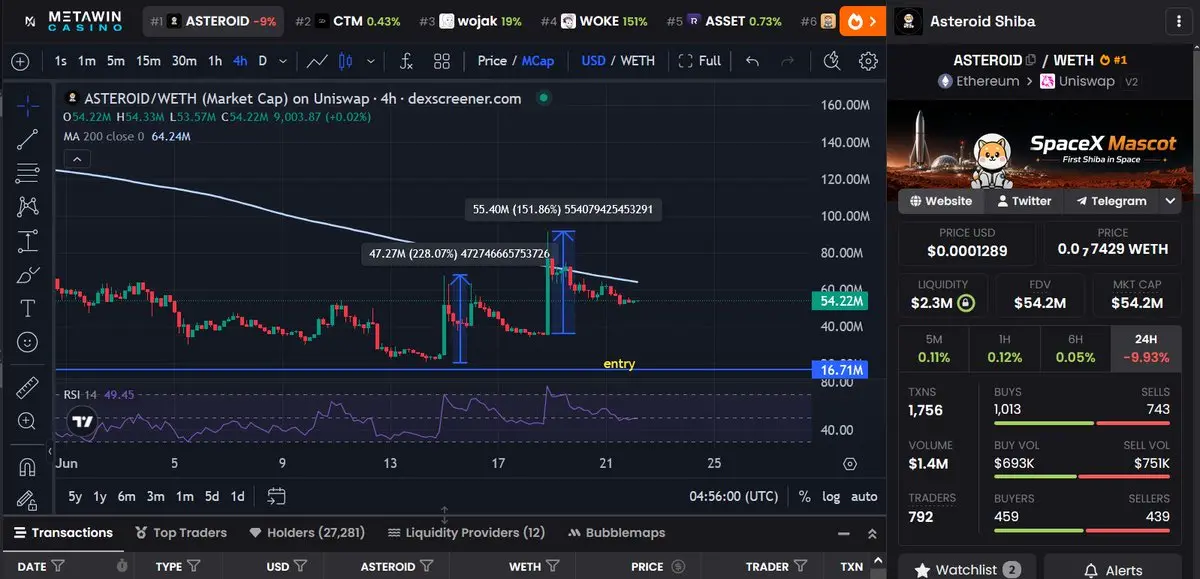Screen dimensions: 1200x579
Task: Add a symbol with the plus icon
Action: pos(20,61)
